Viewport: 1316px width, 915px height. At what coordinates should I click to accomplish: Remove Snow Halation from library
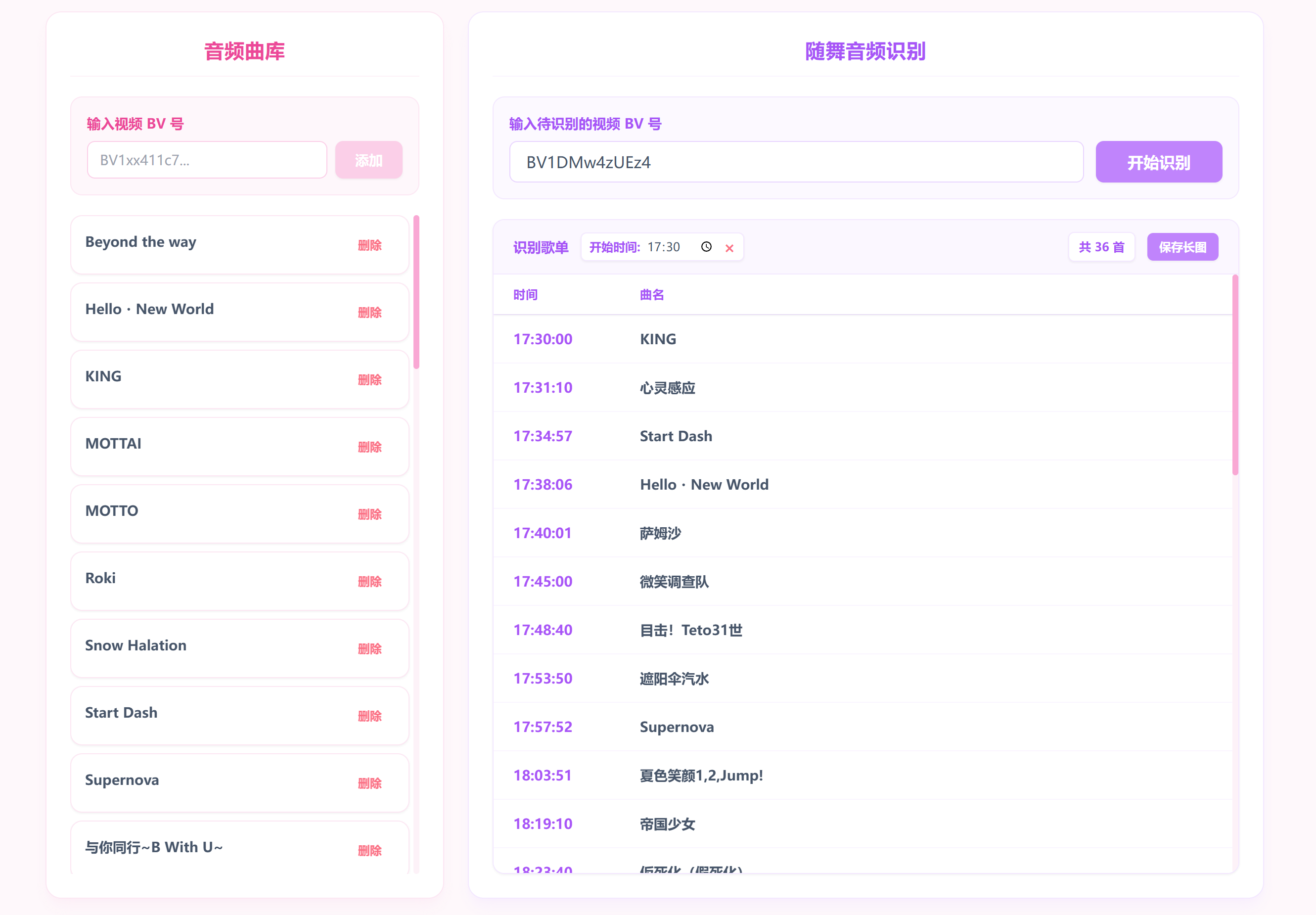coord(369,648)
